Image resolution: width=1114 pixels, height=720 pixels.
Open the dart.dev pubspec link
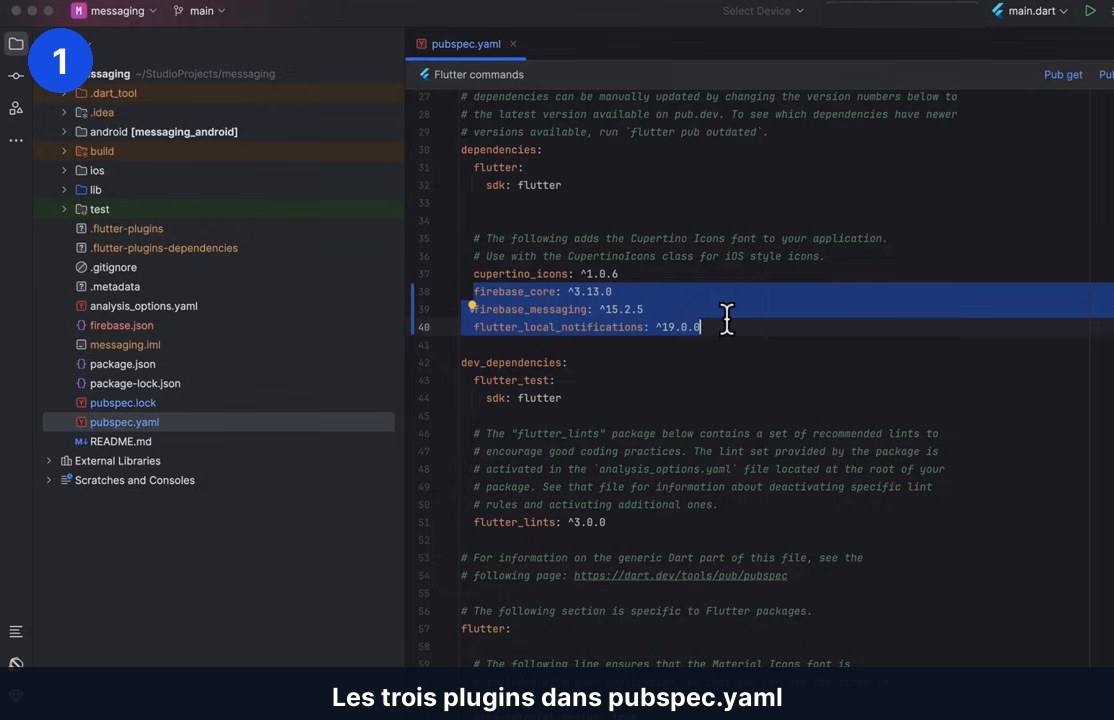click(680, 576)
